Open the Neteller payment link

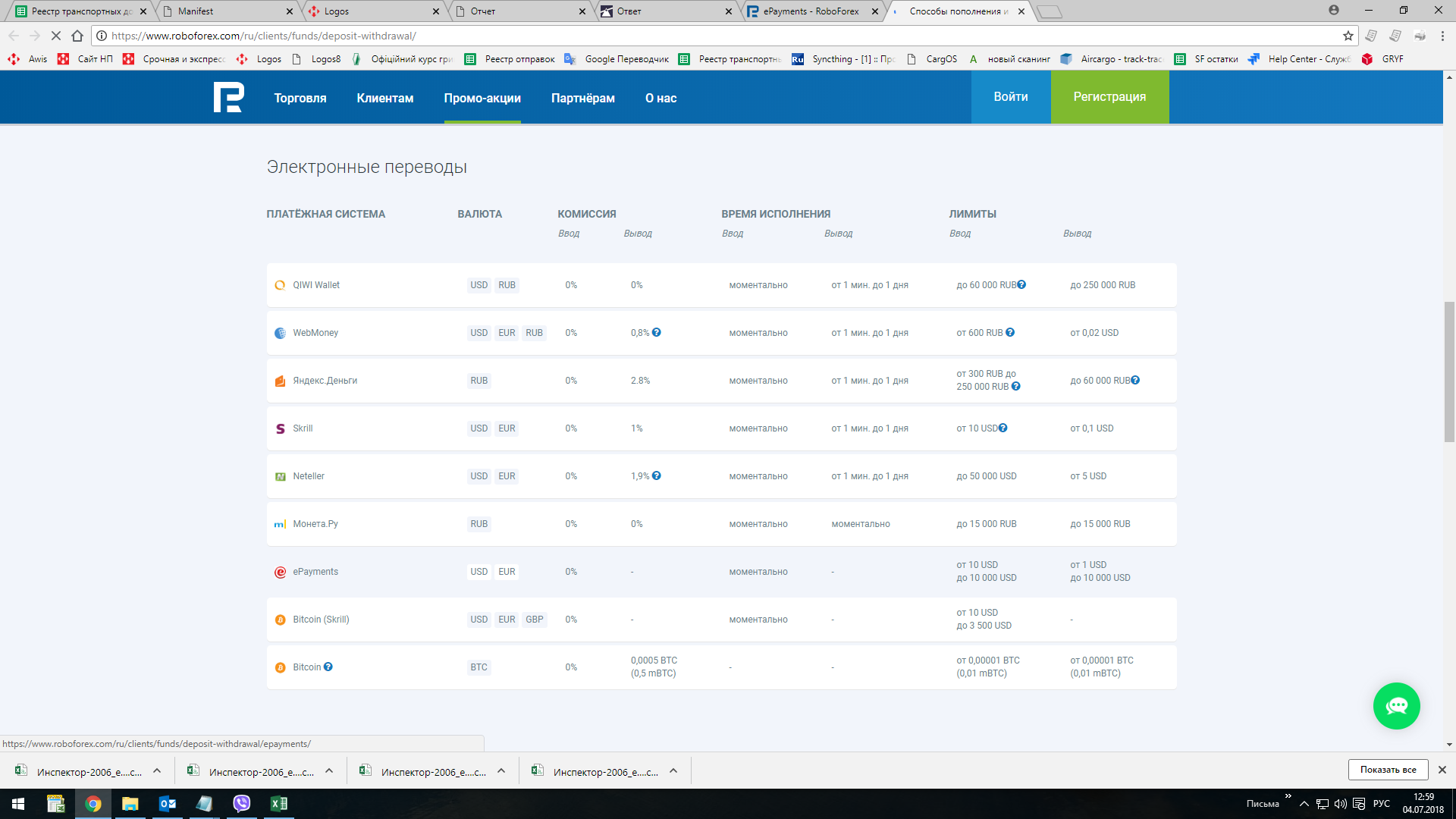309,476
